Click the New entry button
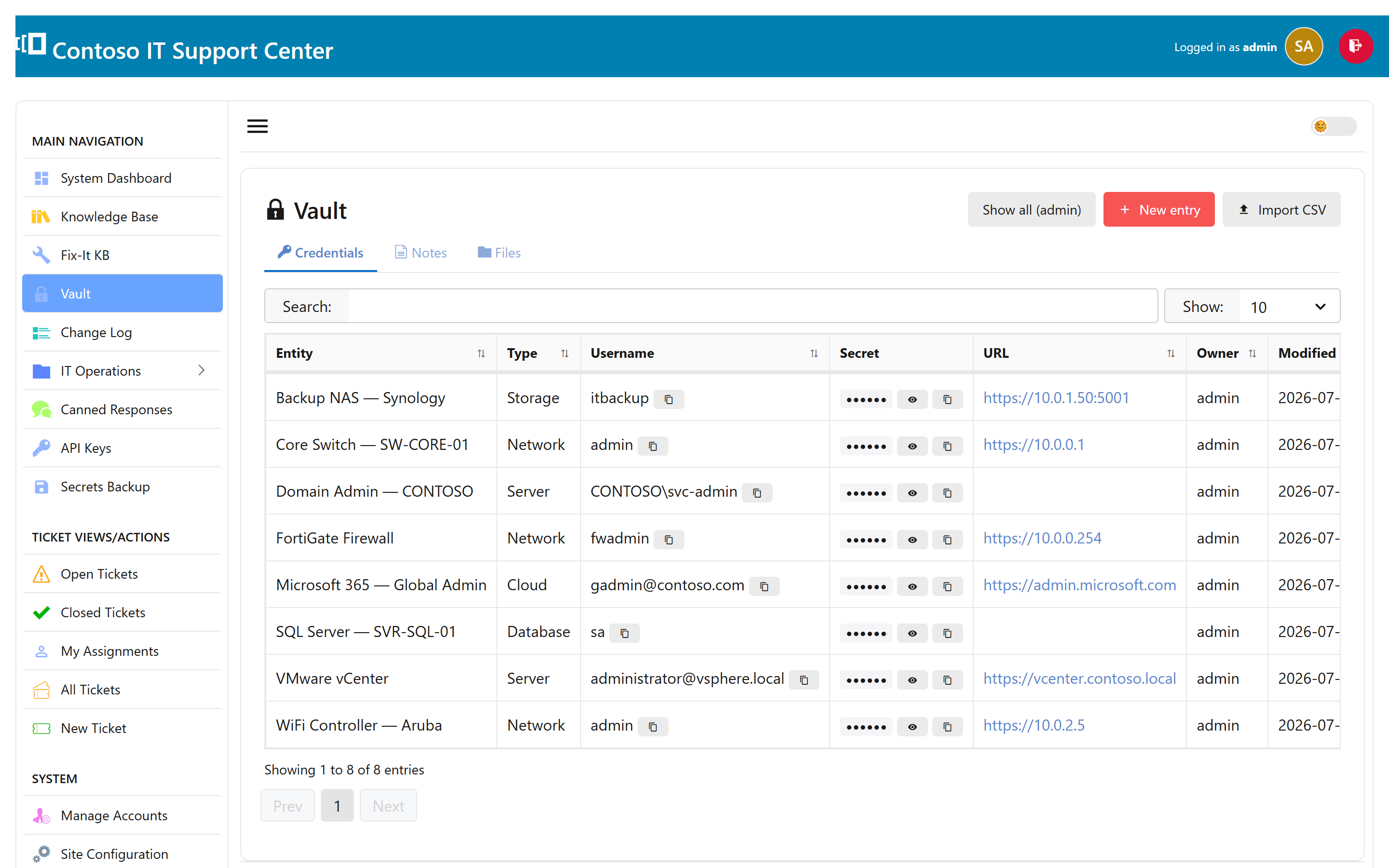Screen dimensions: 1389x868 click(1158, 210)
